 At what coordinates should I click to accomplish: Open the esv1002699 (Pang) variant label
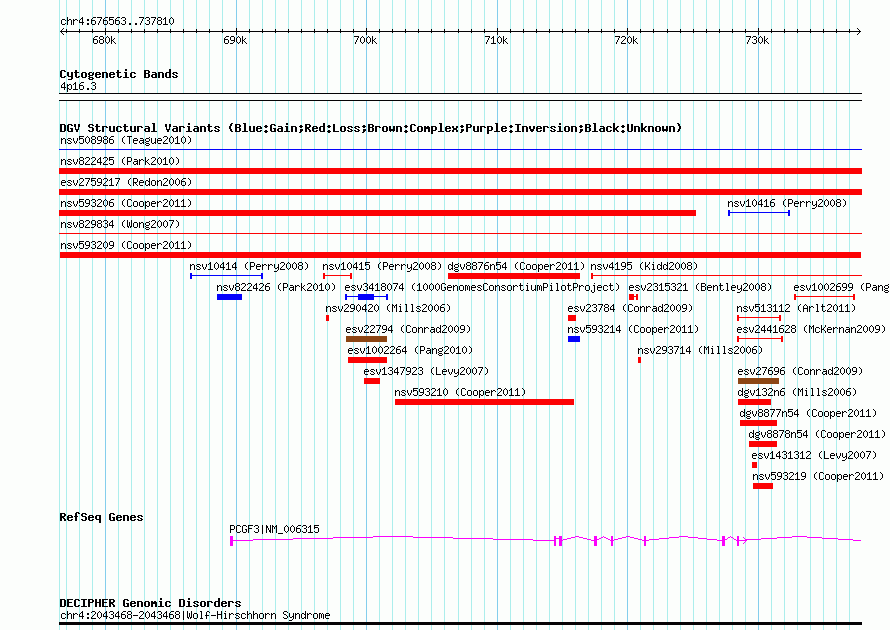(x=841, y=287)
